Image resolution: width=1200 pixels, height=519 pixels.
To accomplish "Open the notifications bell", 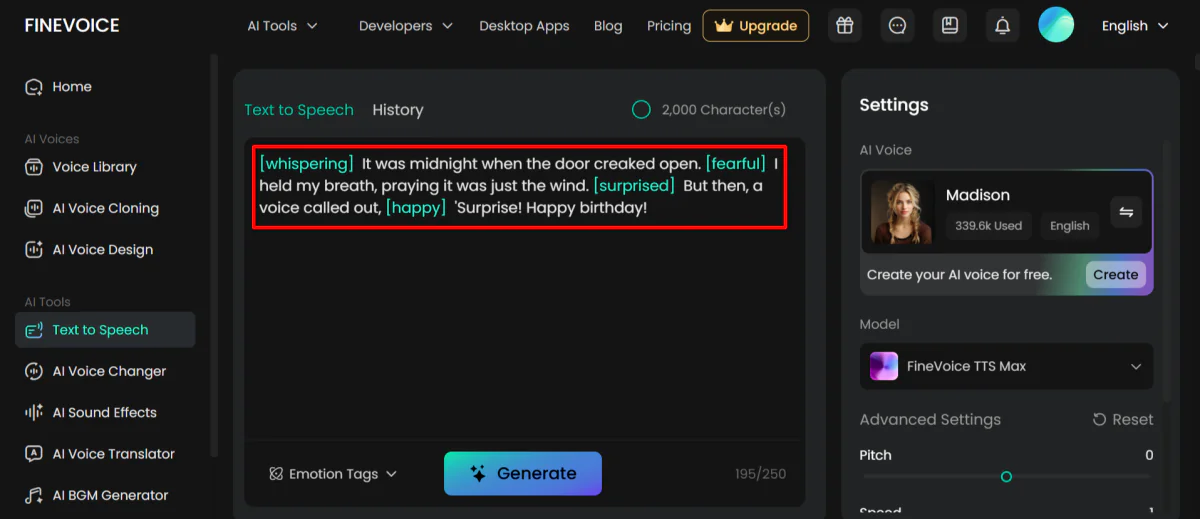I will pos(1002,26).
